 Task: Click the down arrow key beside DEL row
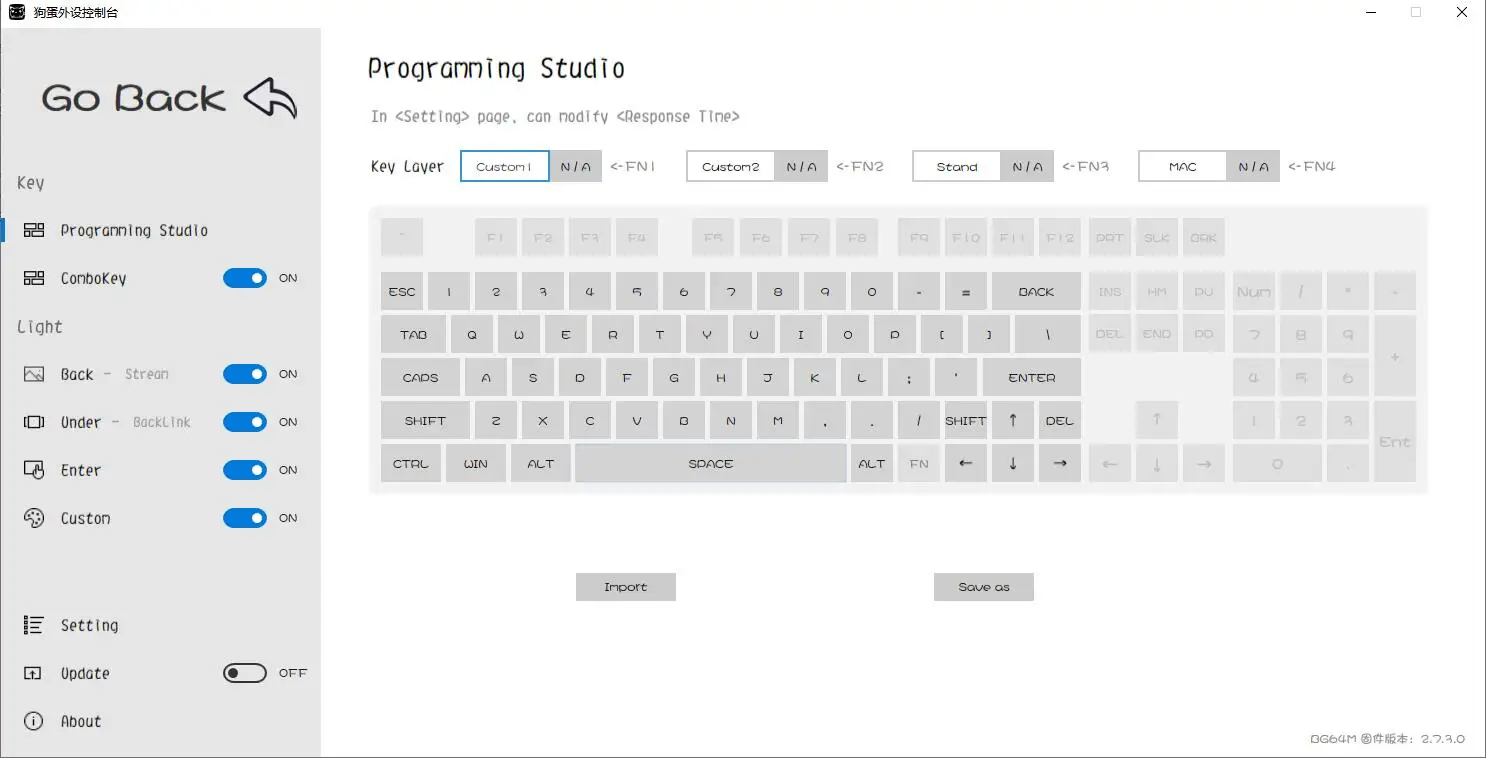coord(1013,464)
